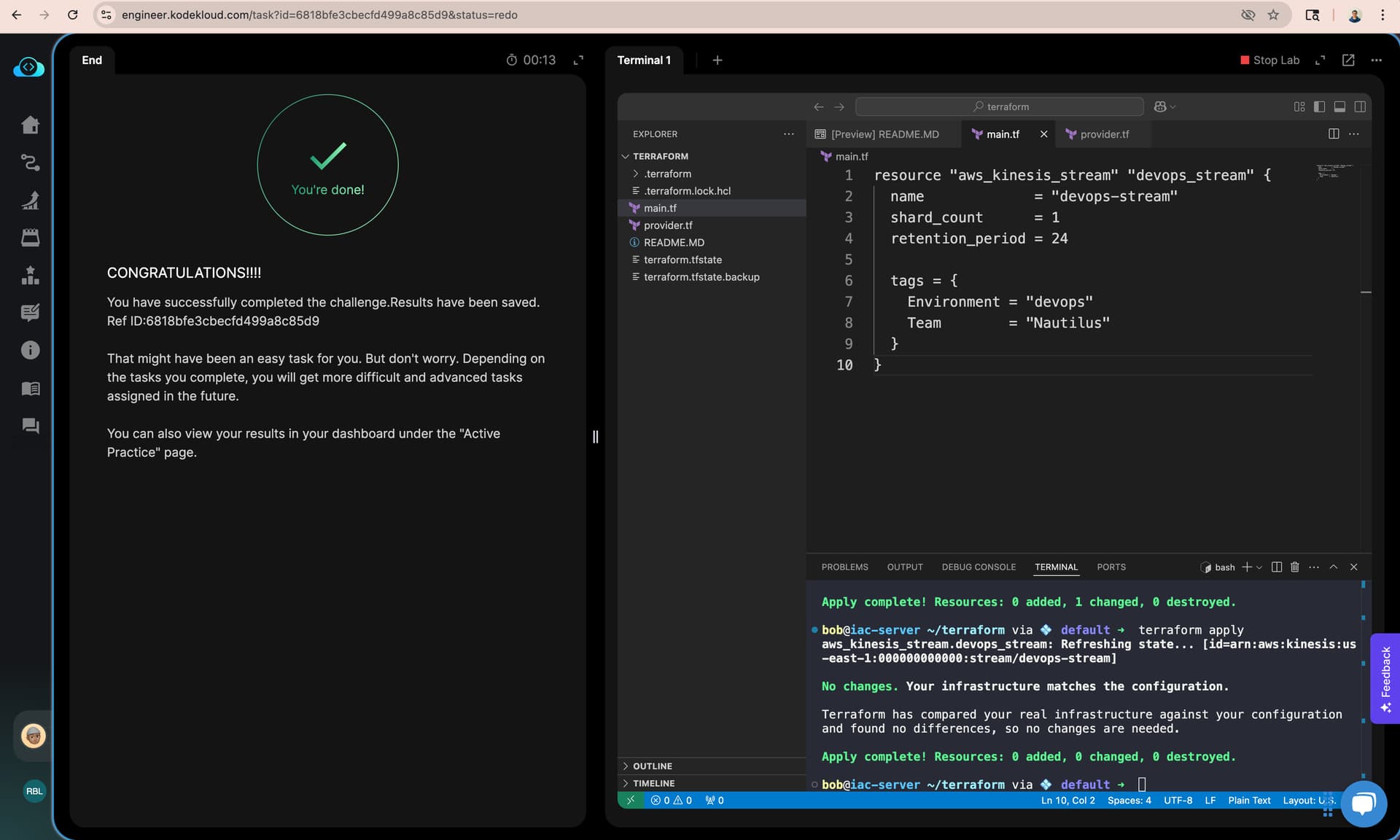Click the errors and warnings status indicator
The width and height of the screenshot is (1400, 840).
672,800
